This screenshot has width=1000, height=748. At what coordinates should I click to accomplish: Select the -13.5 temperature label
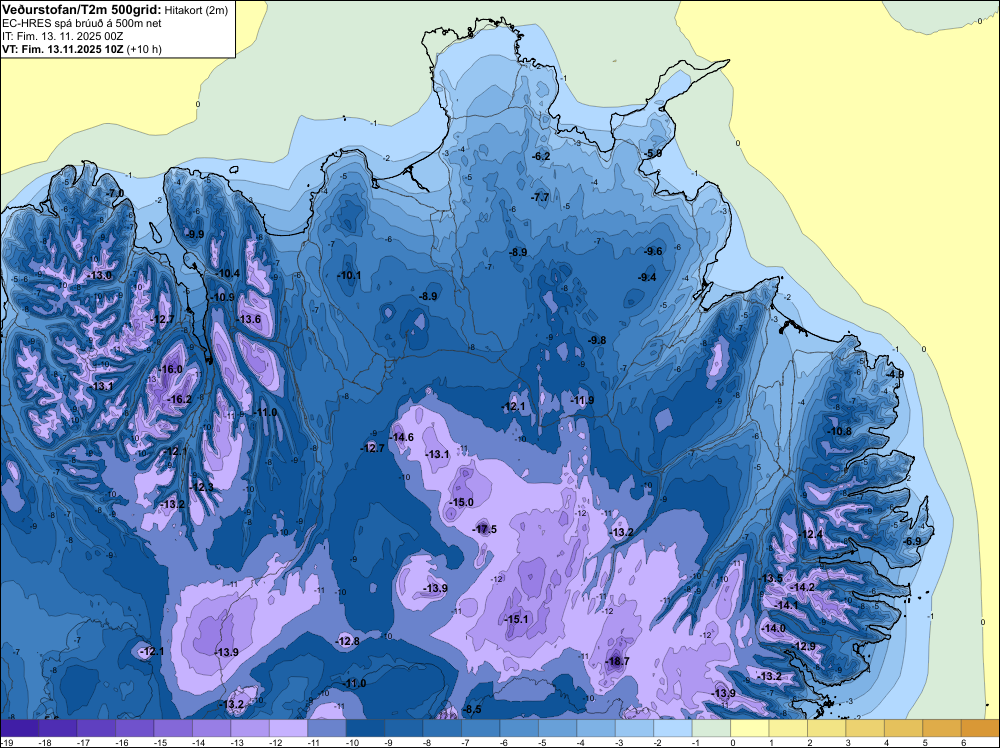pyautogui.click(x=770, y=578)
